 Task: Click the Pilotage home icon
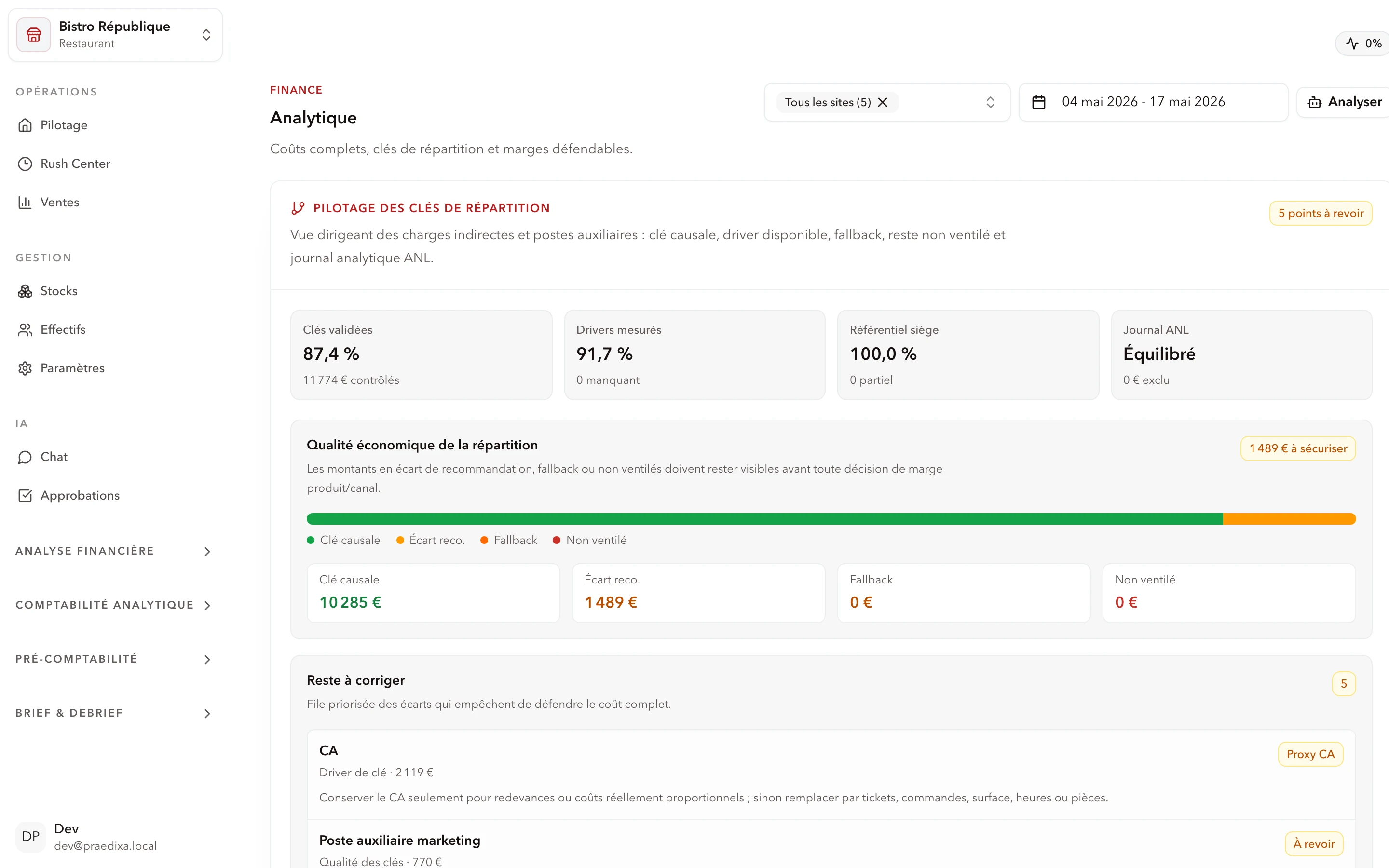[x=25, y=125]
